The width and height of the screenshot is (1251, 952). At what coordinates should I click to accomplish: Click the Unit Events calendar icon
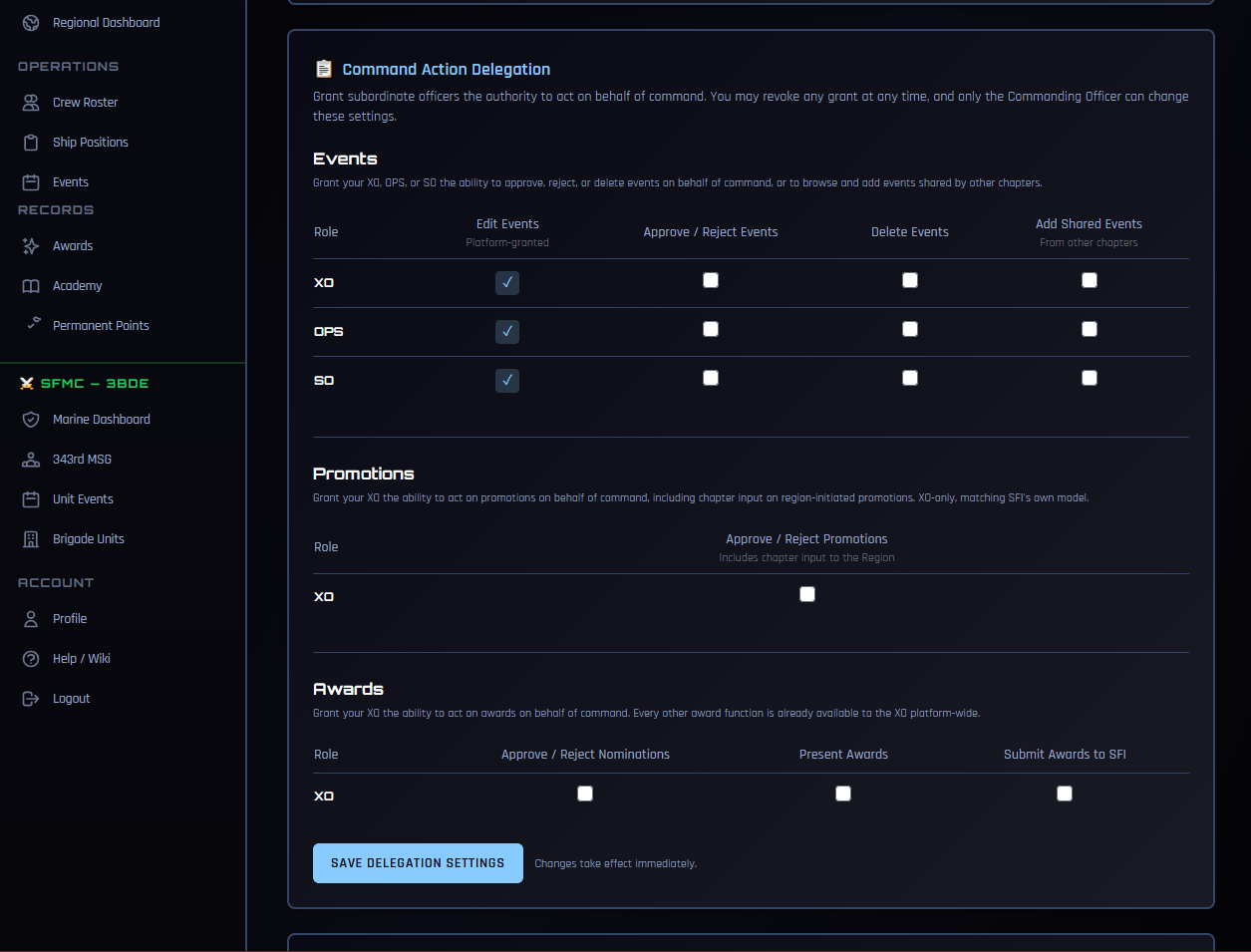[x=31, y=499]
